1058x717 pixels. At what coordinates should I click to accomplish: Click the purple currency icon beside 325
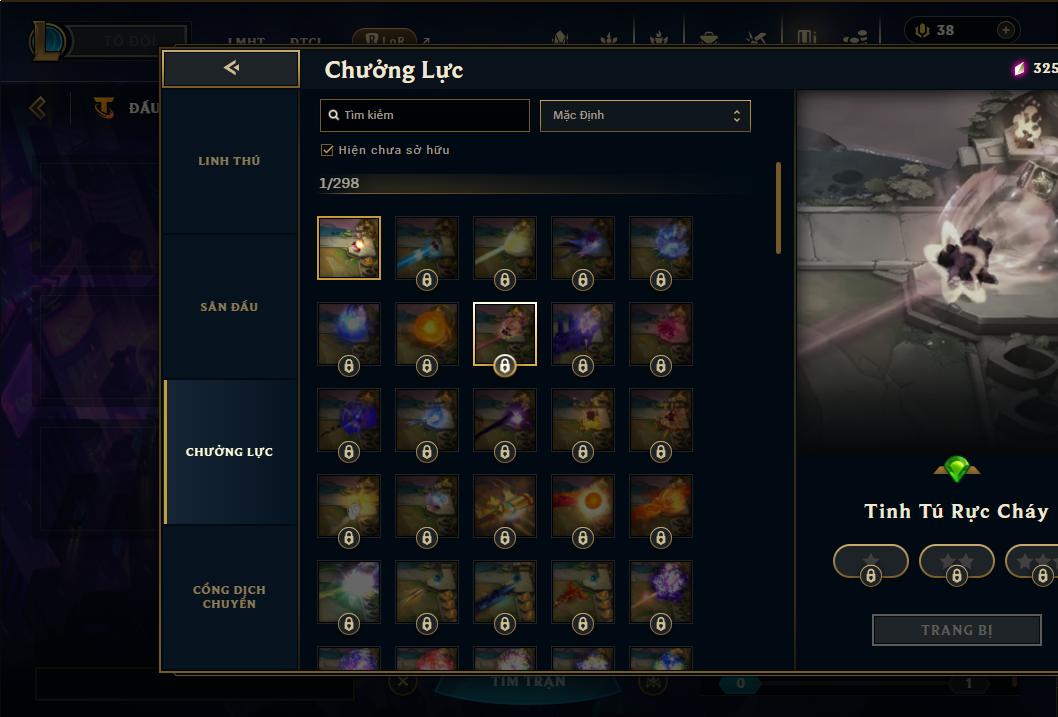[x=1019, y=68]
